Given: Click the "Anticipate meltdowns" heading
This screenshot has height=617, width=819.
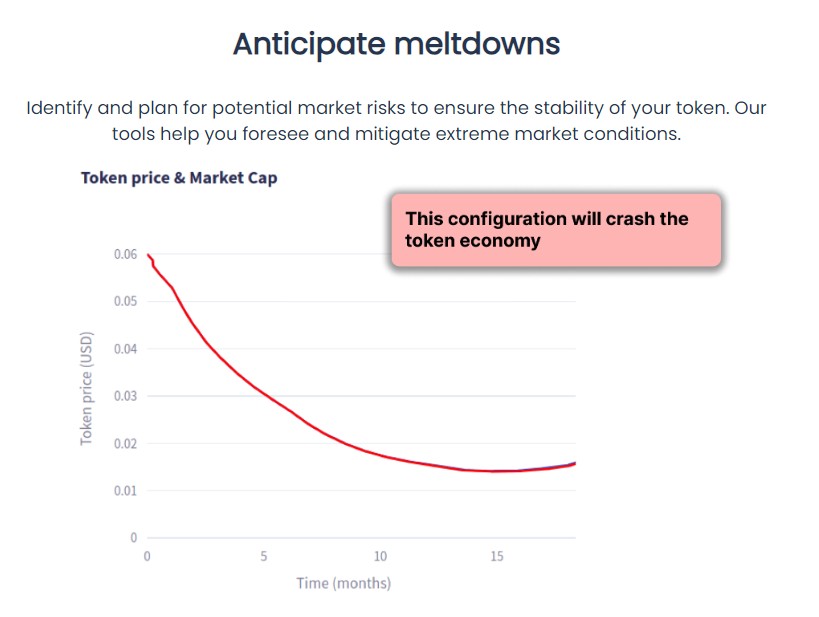Looking at the screenshot, I should (396, 44).
